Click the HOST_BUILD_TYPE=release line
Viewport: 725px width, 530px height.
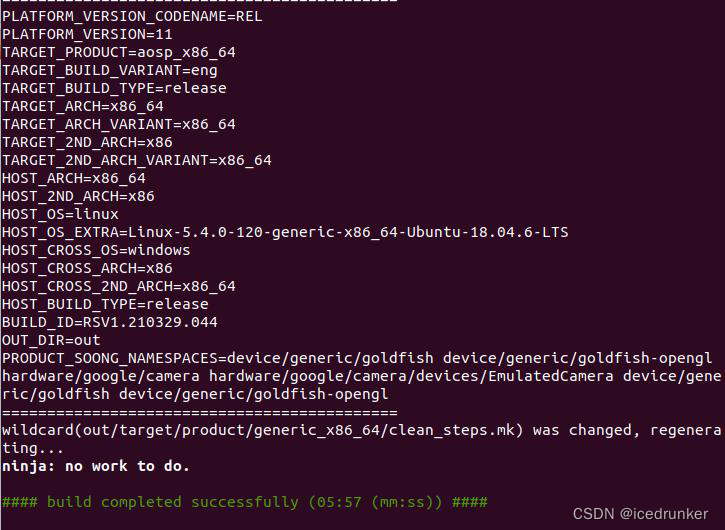tap(105, 304)
